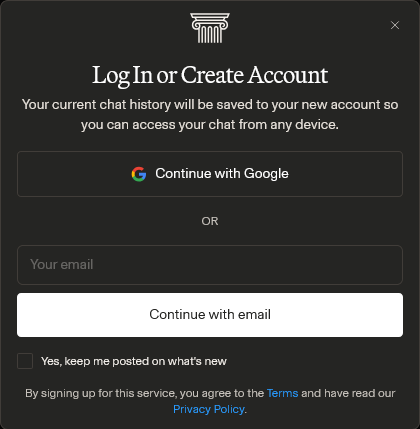The width and height of the screenshot is (420, 429).
Task: Click the 'Log In or Create Account' heading
Action: click(210, 75)
